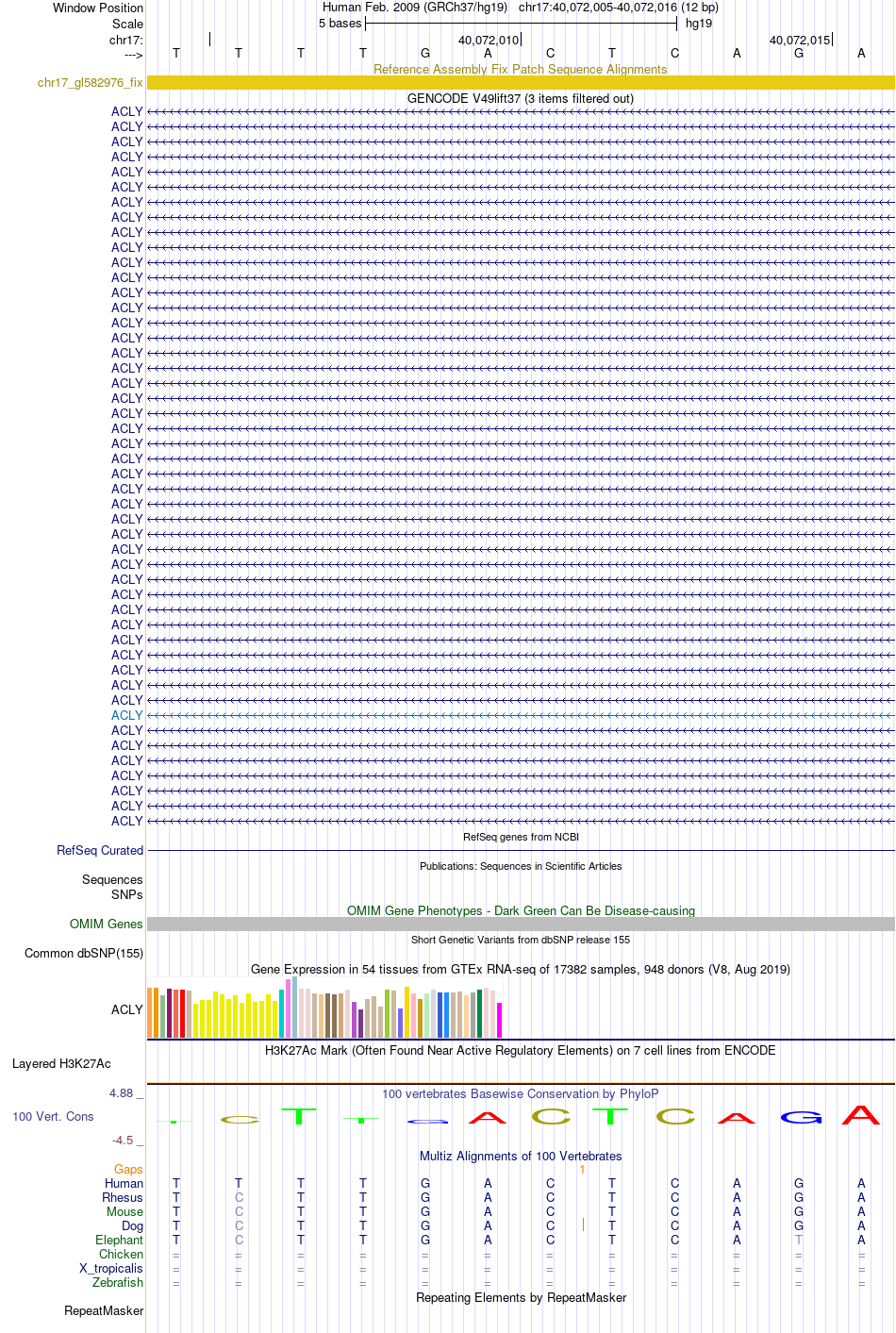The width and height of the screenshot is (896, 1333).
Task: Click the OMIM Genes track label
Action: (107, 924)
